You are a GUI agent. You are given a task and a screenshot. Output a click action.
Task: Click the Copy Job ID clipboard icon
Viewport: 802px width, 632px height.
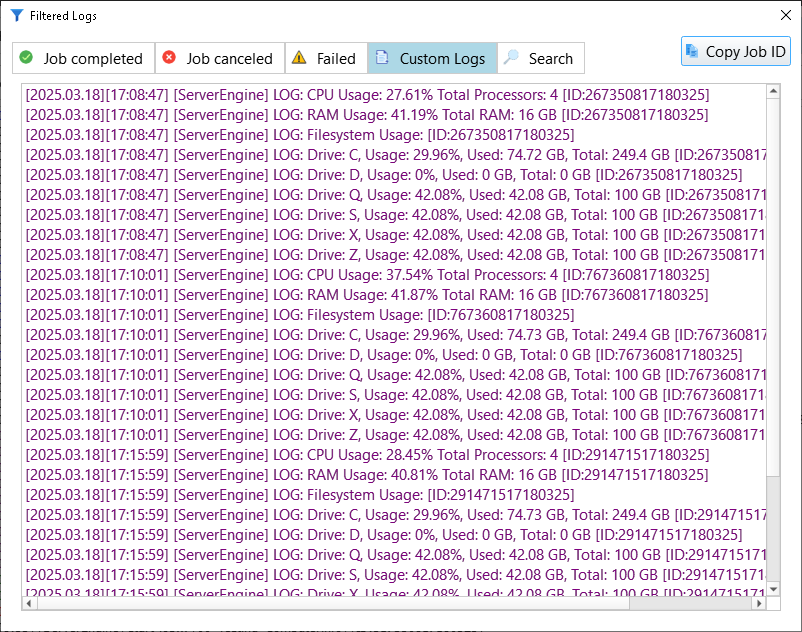click(693, 51)
